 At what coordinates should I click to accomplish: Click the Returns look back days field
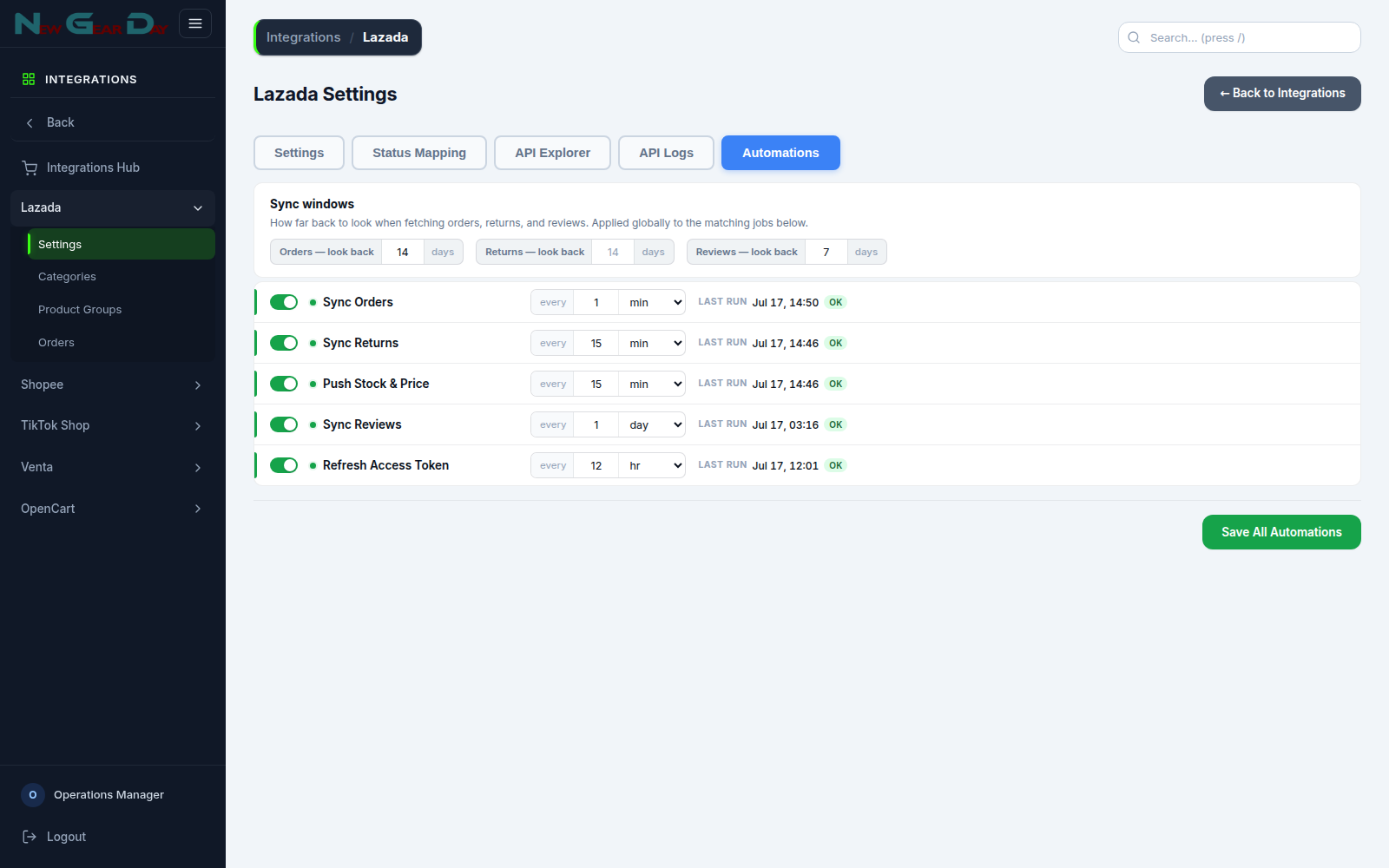pos(613,252)
